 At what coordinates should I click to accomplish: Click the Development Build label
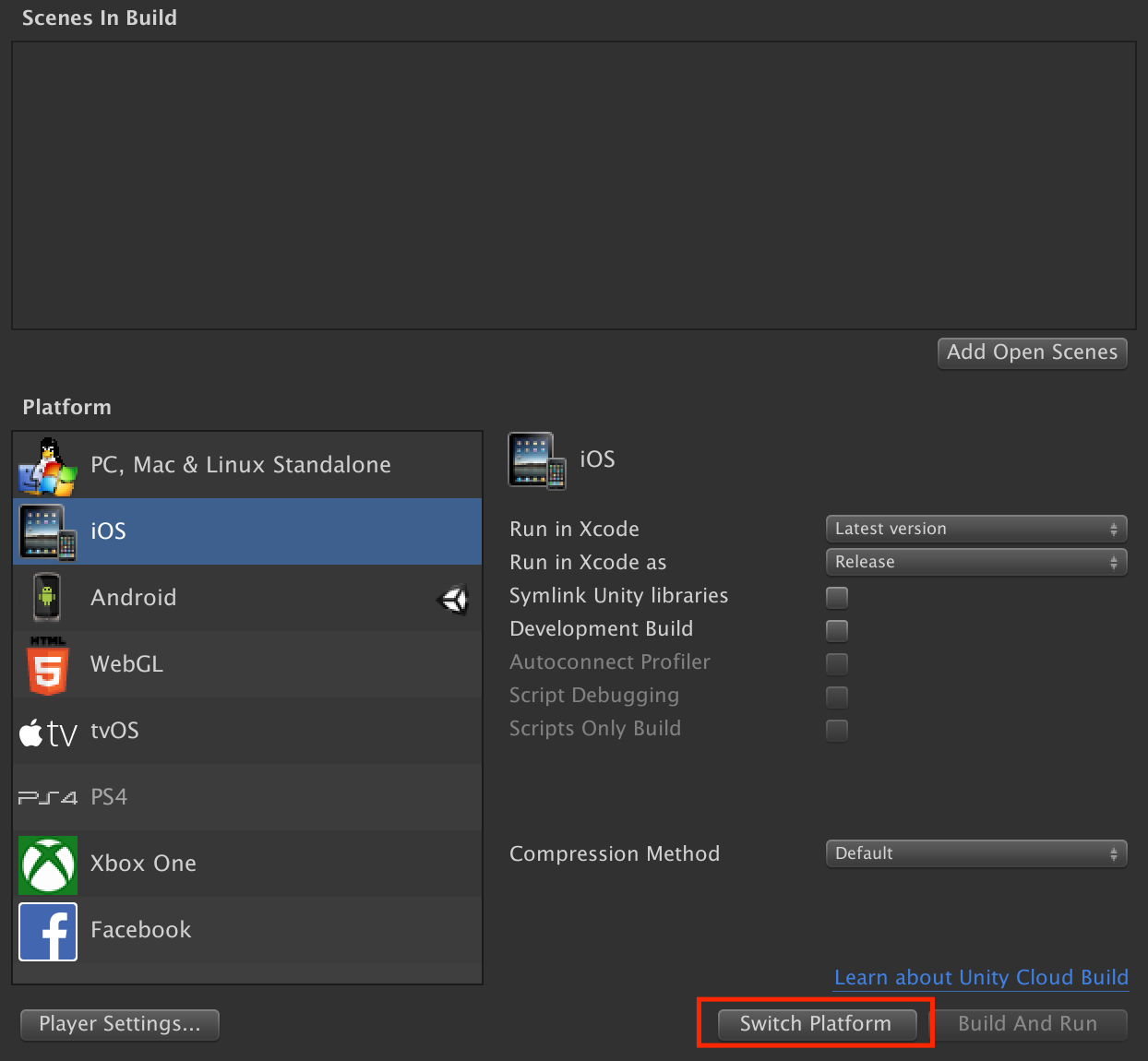point(602,629)
